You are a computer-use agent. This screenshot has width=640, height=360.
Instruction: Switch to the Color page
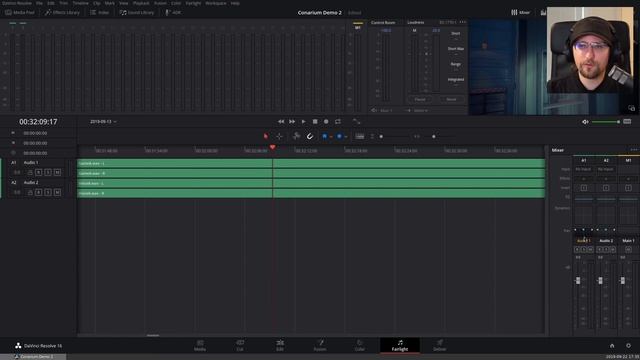click(x=360, y=345)
